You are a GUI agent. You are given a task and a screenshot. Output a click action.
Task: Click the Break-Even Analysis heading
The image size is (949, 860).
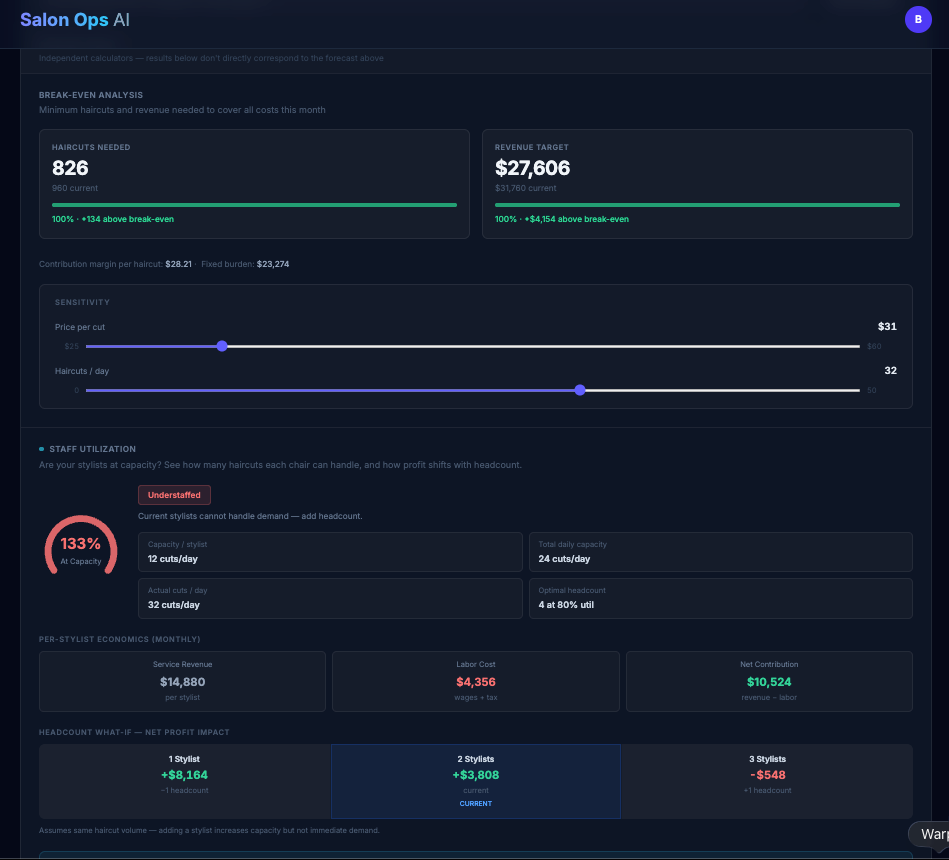91,95
